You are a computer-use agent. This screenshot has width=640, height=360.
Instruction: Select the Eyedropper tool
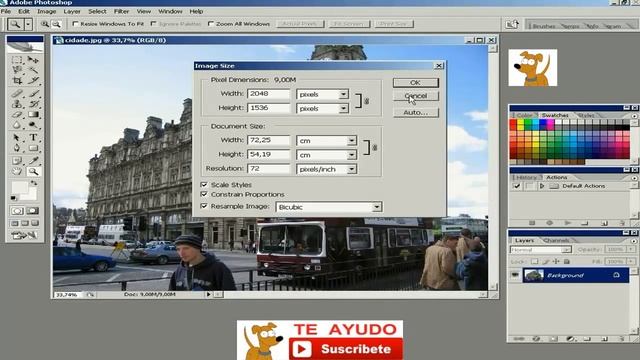[x=33, y=161]
